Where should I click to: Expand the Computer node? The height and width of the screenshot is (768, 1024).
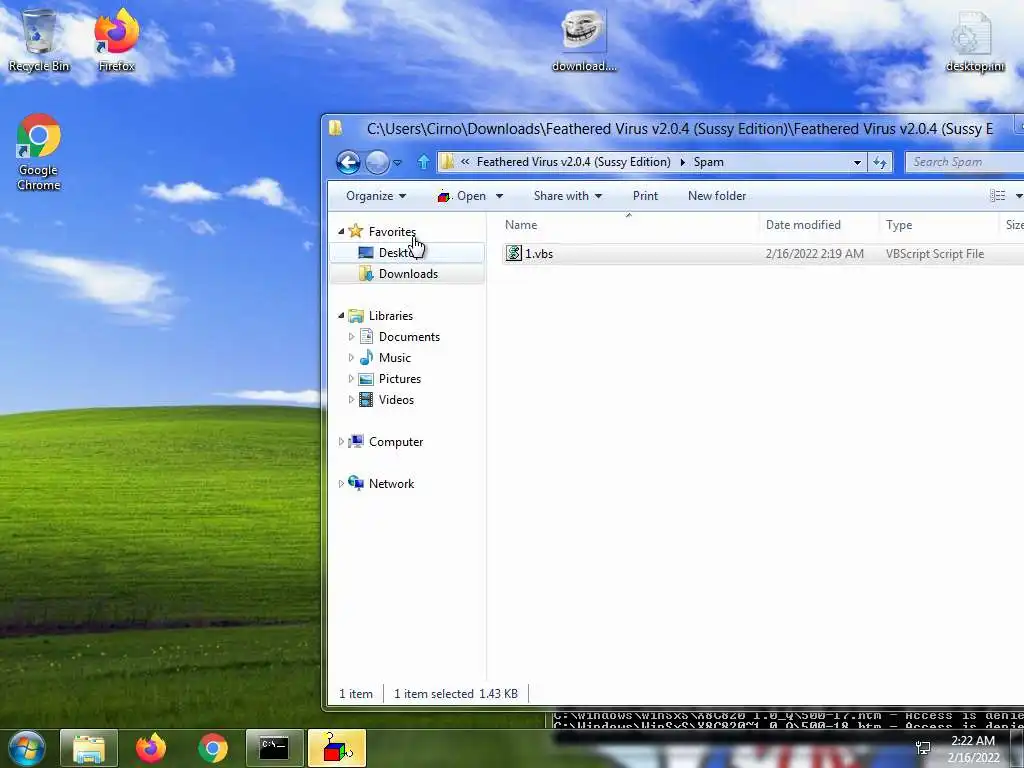(341, 442)
